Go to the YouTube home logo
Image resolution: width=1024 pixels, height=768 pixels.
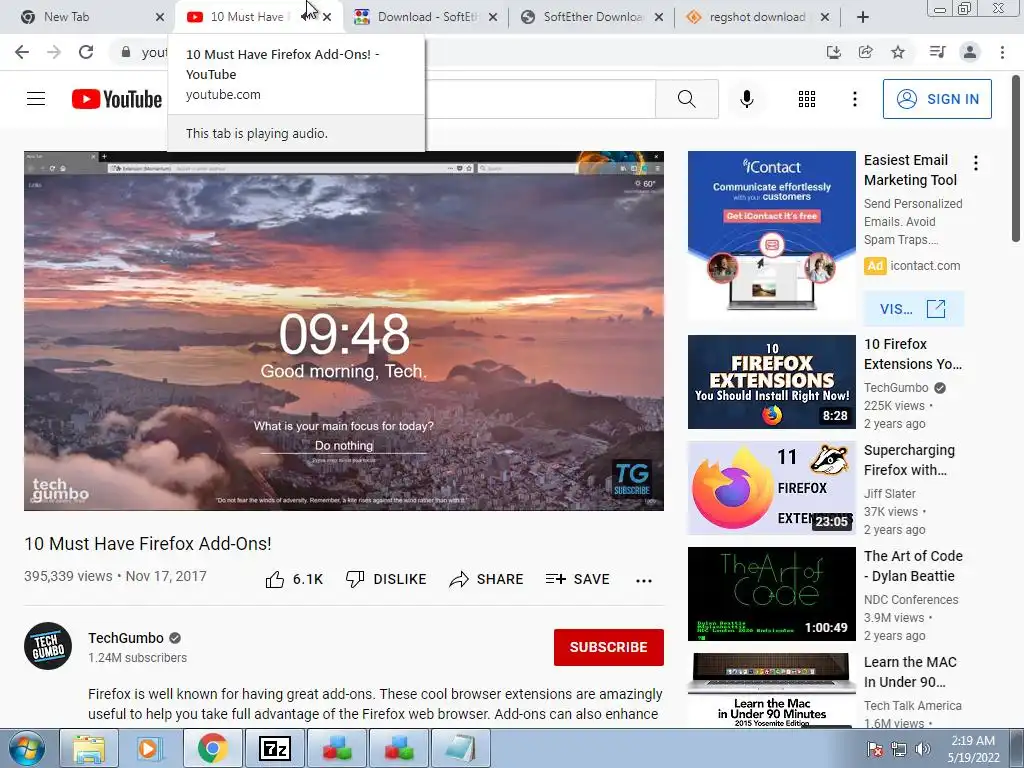pos(117,99)
